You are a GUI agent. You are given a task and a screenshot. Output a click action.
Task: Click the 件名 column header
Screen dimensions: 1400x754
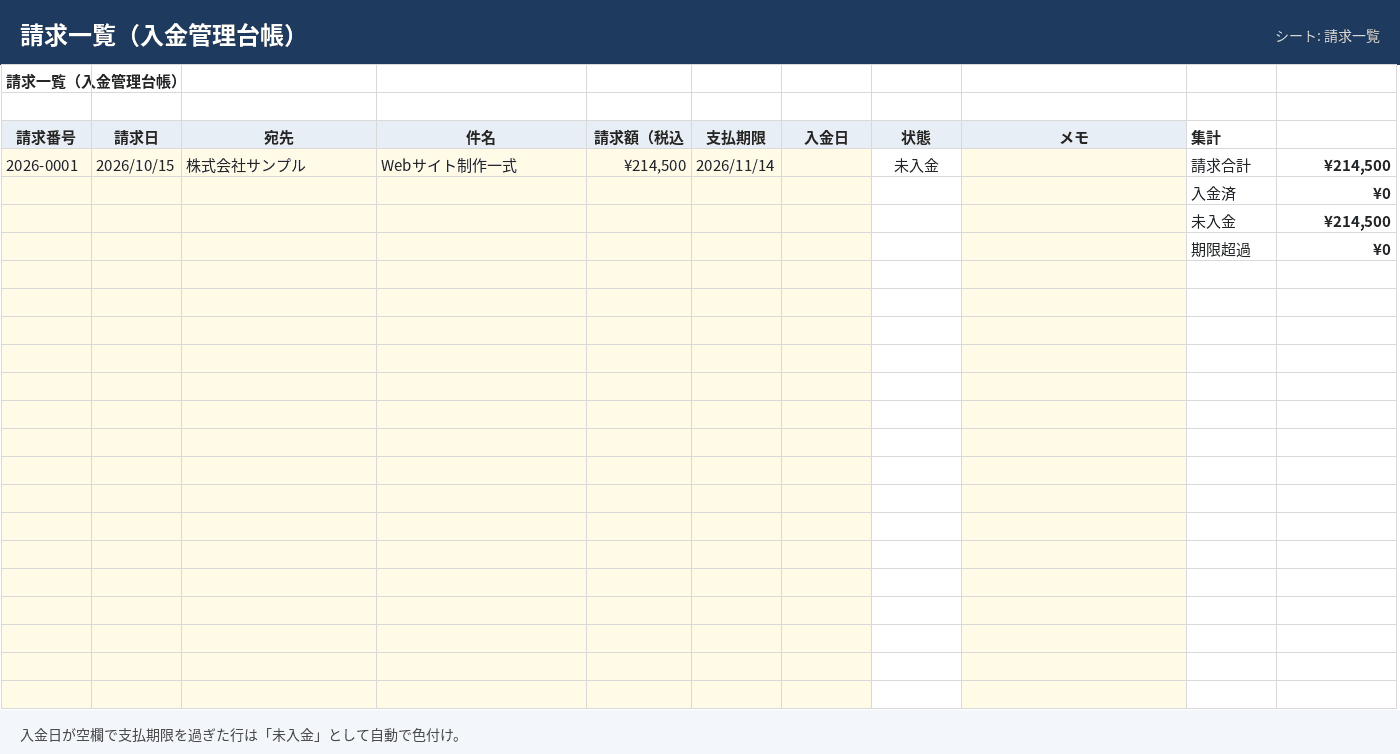481,137
